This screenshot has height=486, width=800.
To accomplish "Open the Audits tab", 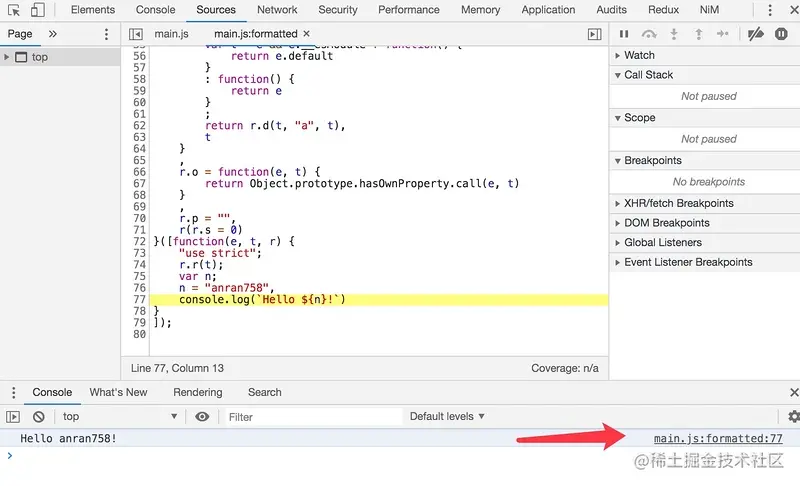I will tap(611, 10).
